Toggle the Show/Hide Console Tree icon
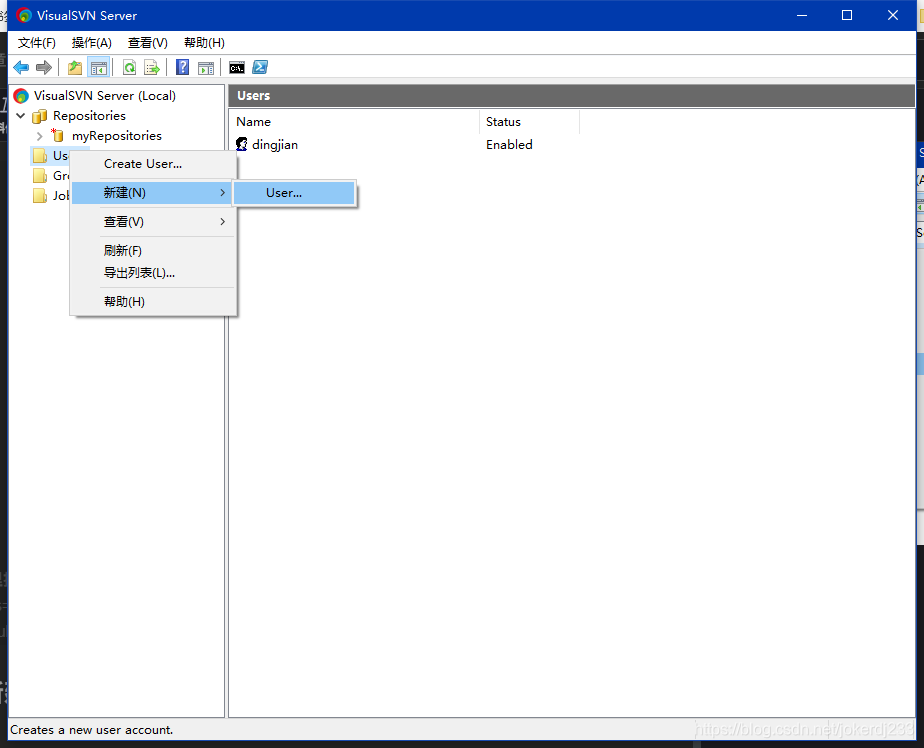This screenshot has height=748, width=924. click(98, 68)
